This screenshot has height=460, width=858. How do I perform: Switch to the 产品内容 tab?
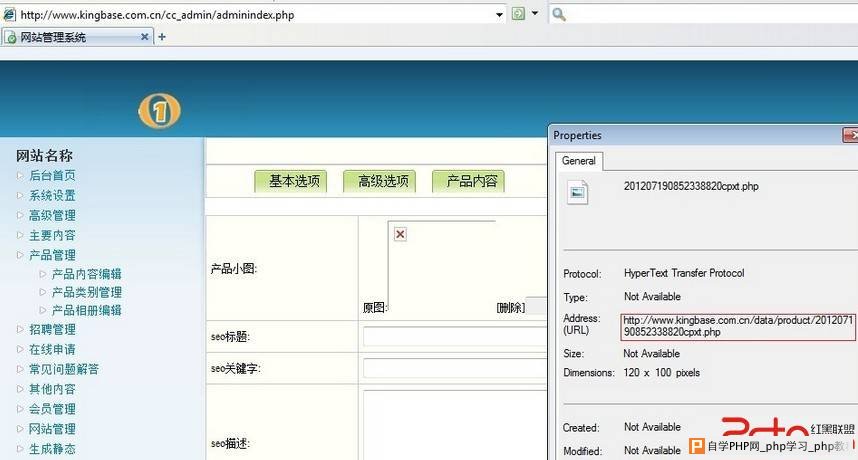coord(468,181)
